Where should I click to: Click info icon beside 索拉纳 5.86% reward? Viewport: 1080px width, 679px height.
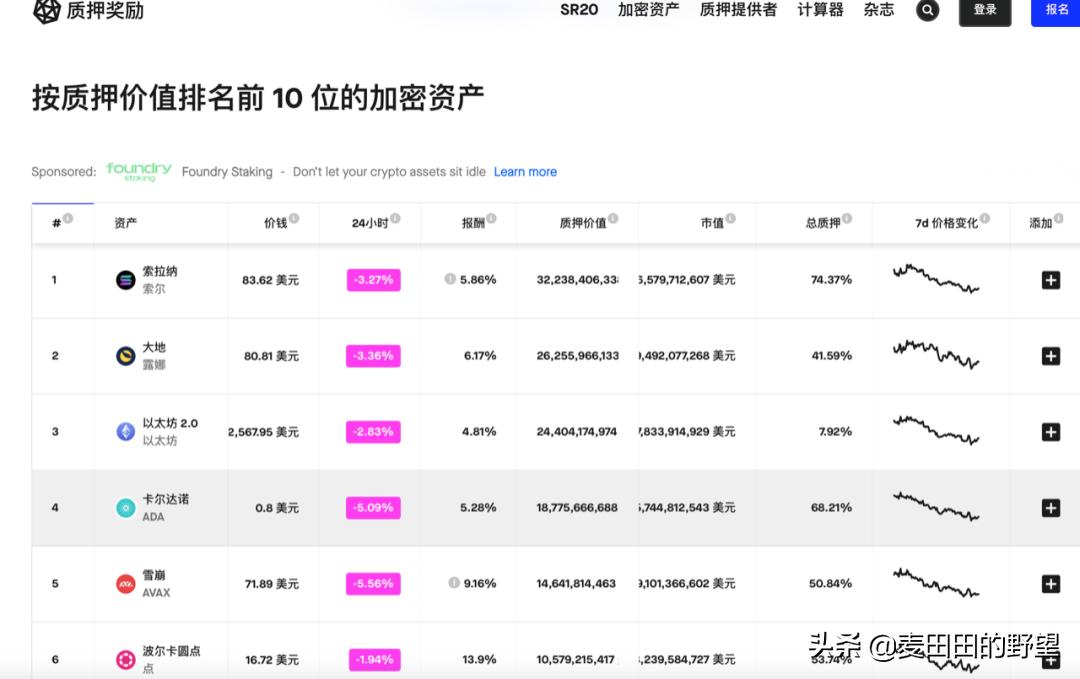click(x=450, y=280)
